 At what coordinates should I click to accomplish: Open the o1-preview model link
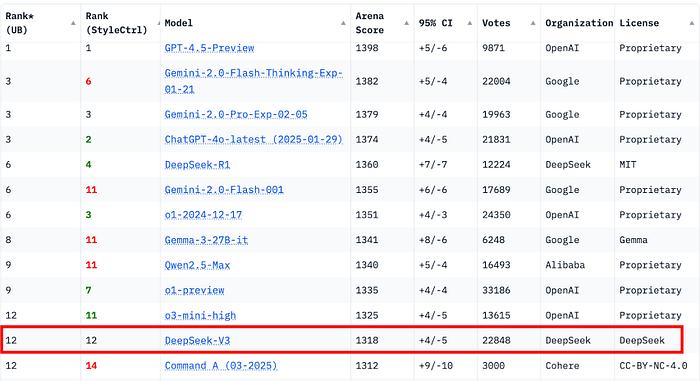coord(194,291)
